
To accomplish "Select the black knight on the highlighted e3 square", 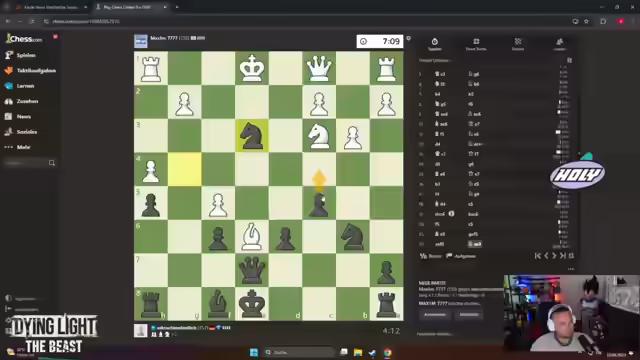I will [x=252, y=136].
